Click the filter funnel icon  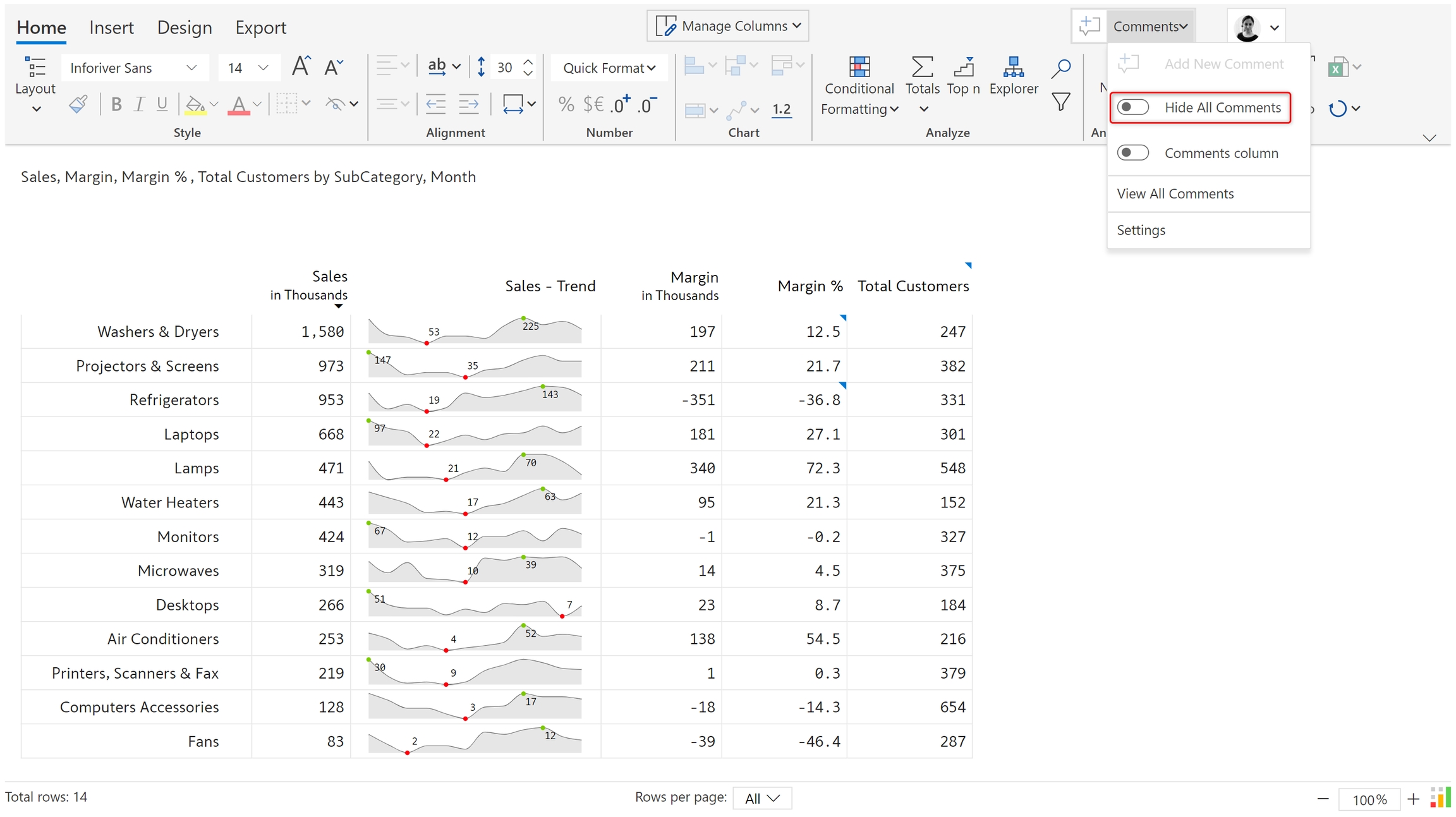click(1060, 102)
